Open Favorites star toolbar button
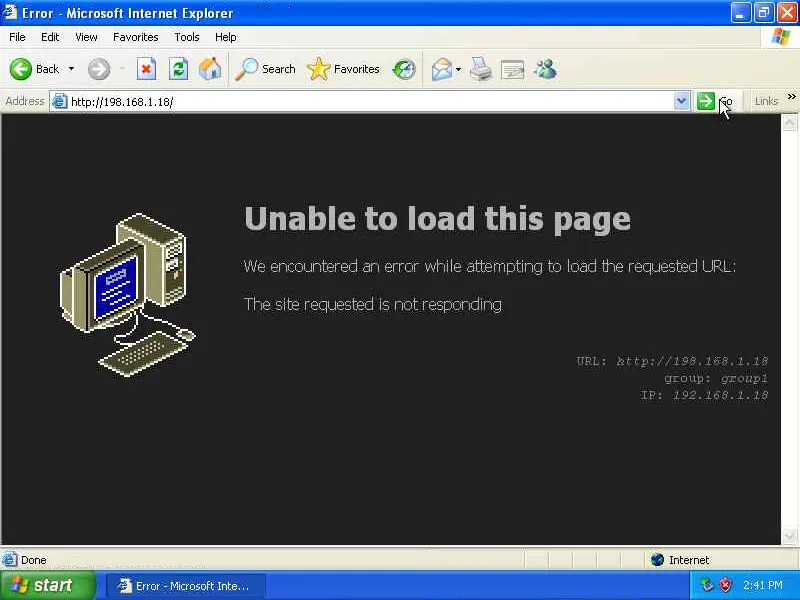 343,69
